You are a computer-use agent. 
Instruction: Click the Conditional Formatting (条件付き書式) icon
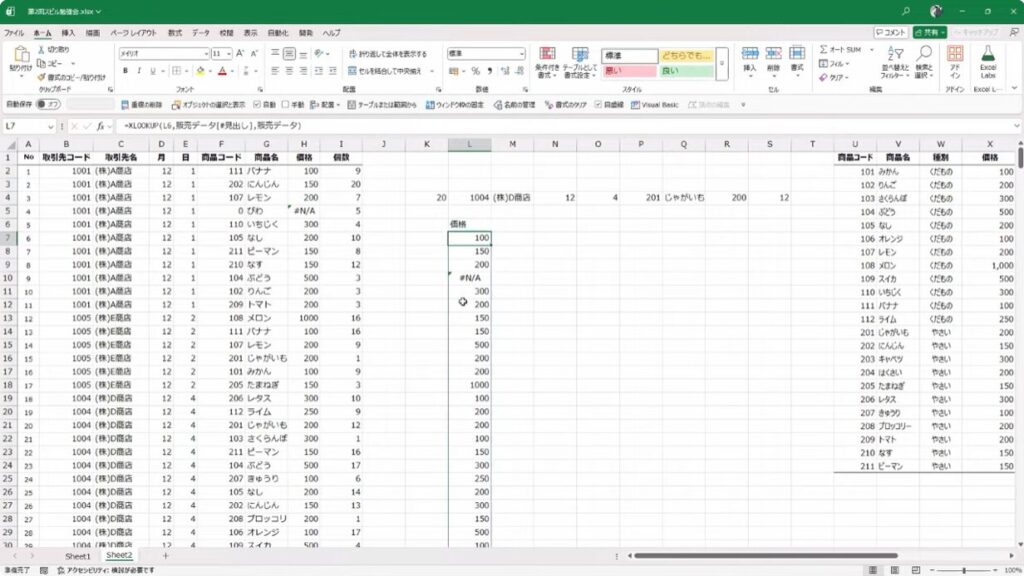pyautogui.click(x=547, y=56)
